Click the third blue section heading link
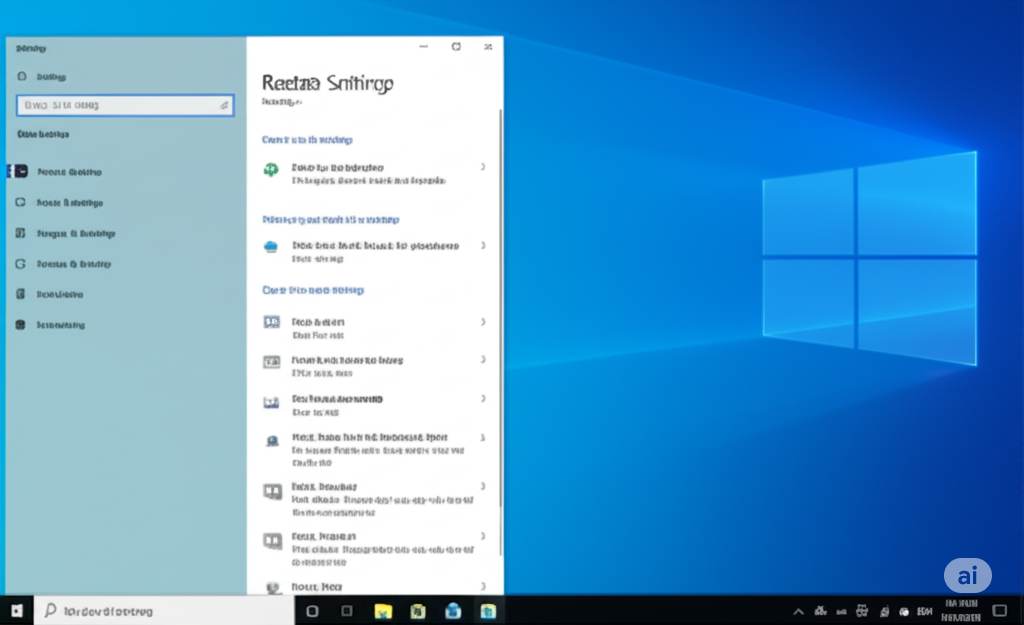1024x625 pixels. click(313, 290)
